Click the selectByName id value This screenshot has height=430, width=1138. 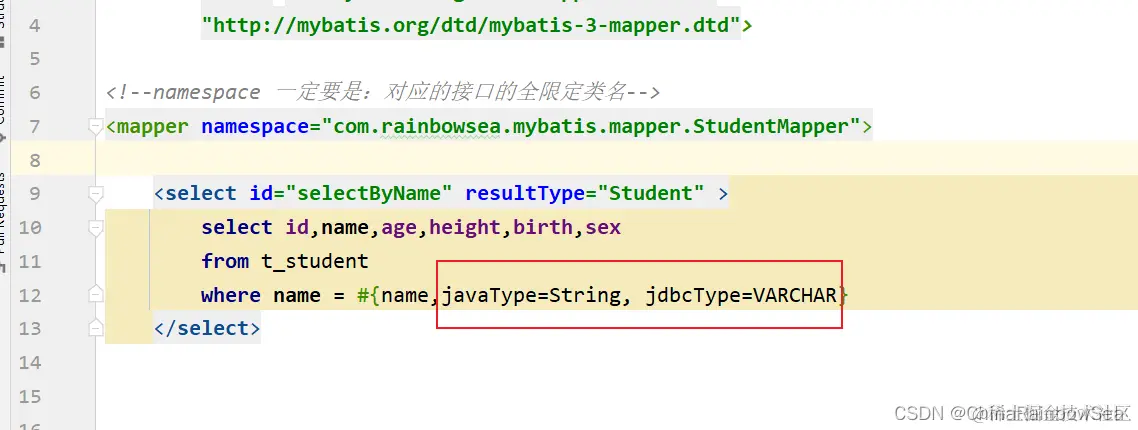pos(369,194)
